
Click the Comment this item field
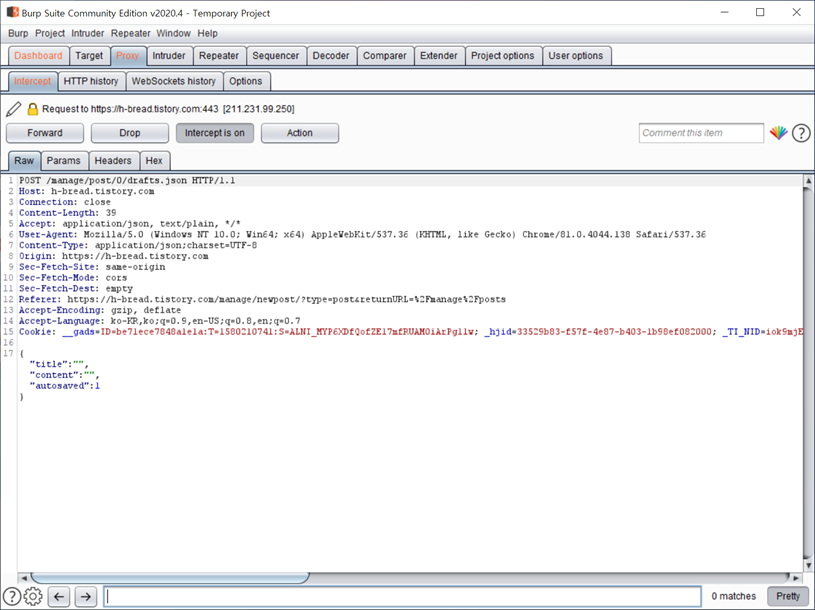click(701, 133)
